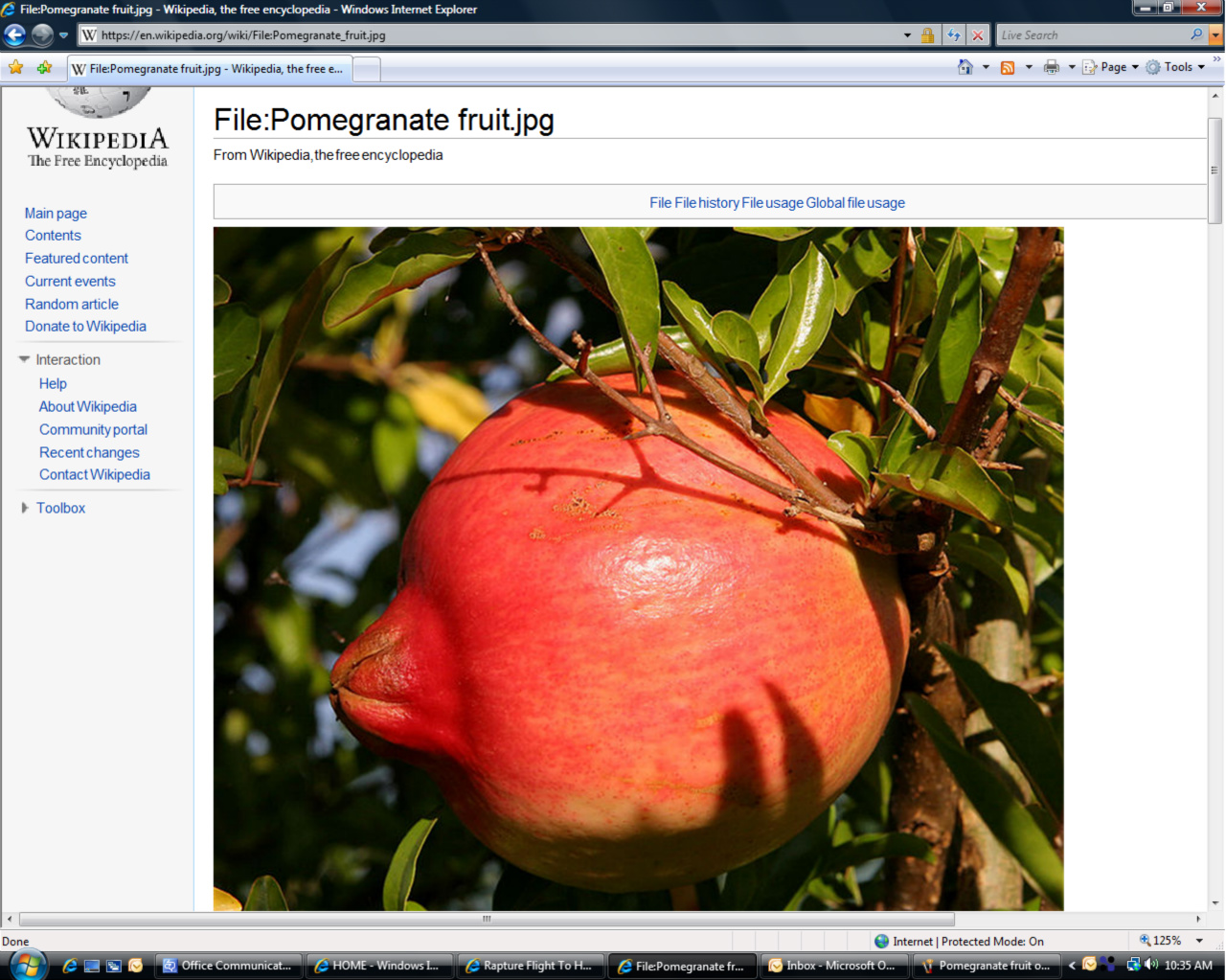Expand the zoom level dropdown arrow
The height and width of the screenshot is (980, 1226).
1199,941
